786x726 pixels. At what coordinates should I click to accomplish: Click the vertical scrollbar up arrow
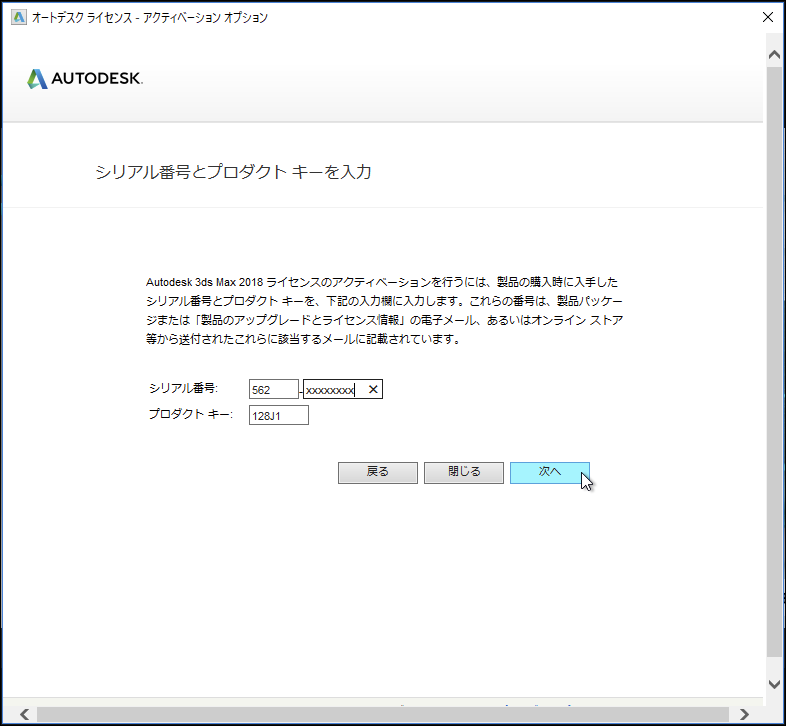pos(774,54)
